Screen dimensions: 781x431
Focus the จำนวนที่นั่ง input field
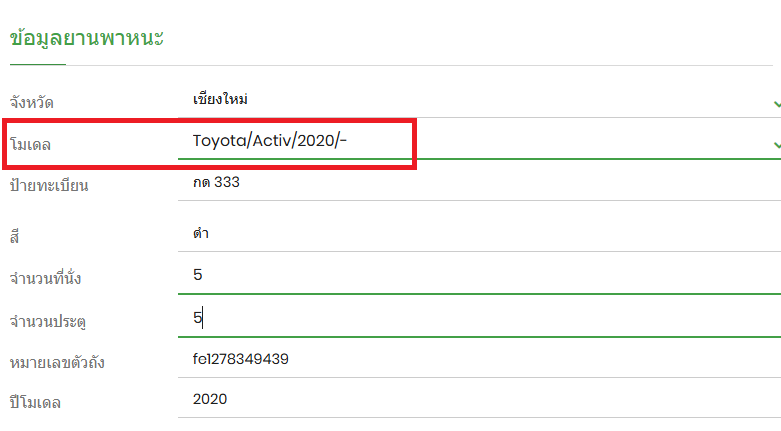tap(470, 275)
